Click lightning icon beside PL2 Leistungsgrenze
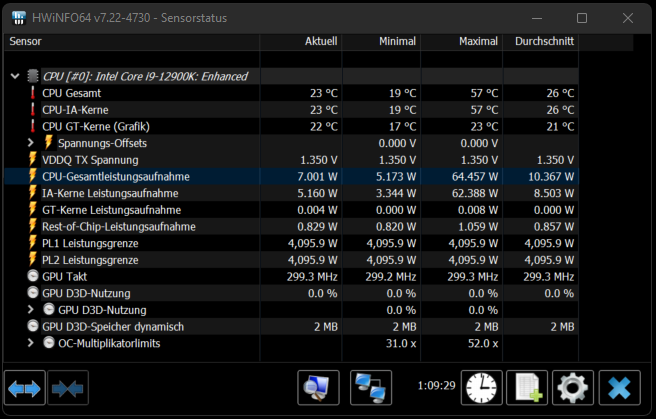The width and height of the screenshot is (656, 419). click(x=33, y=260)
